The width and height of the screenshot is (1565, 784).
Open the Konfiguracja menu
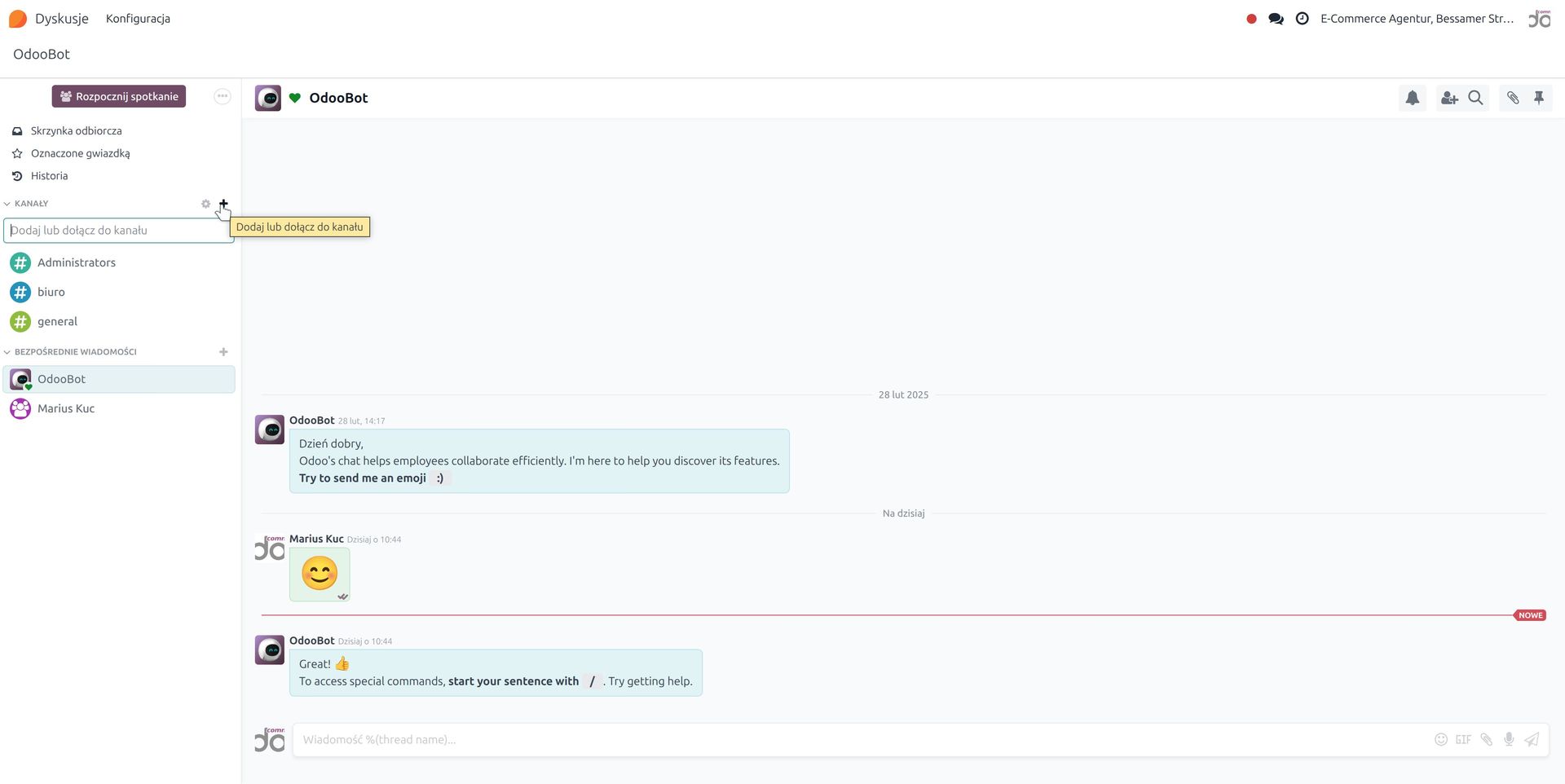pyautogui.click(x=138, y=19)
